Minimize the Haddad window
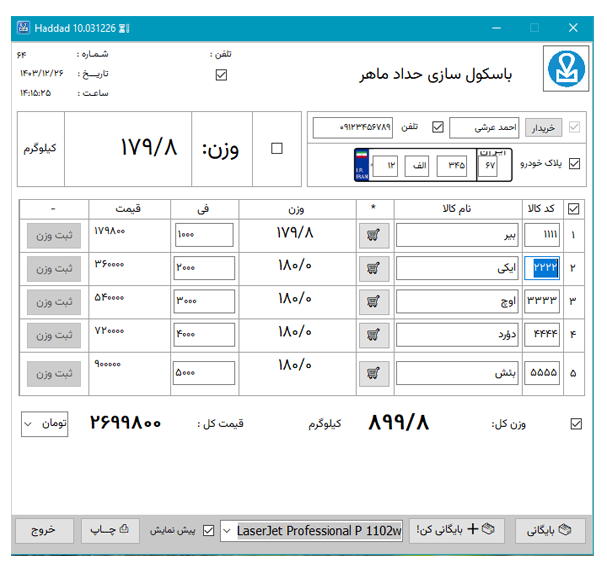Screen dimensions: 607x578 [x=497, y=28]
